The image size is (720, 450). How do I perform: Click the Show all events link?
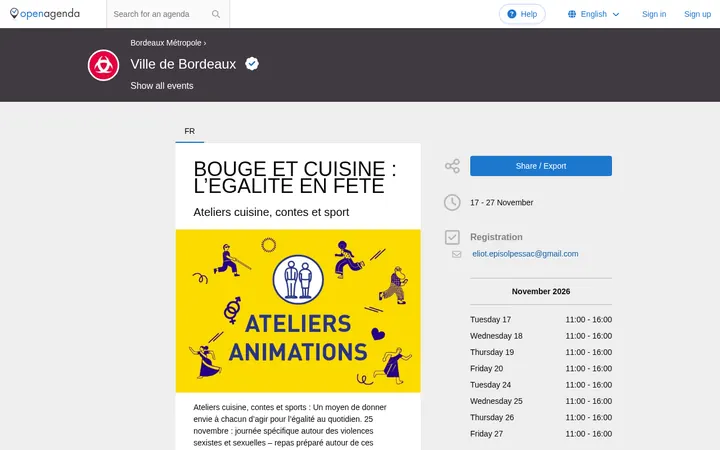[x=162, y=86]
